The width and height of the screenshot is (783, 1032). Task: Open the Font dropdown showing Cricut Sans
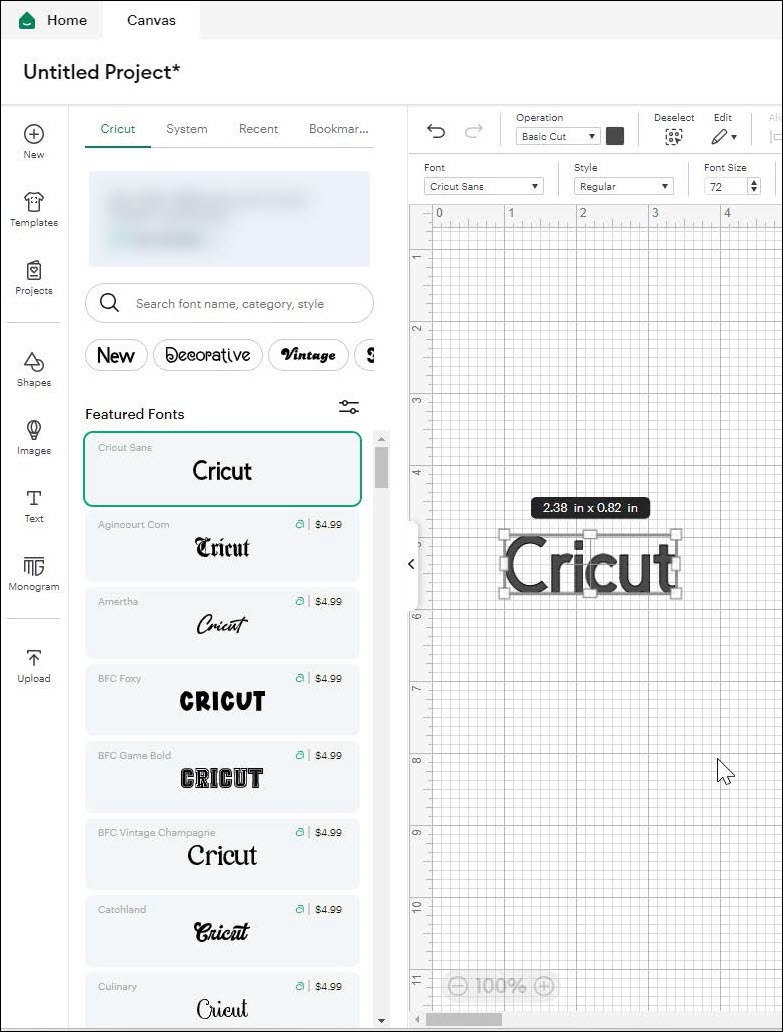click(x=484, y=186)
